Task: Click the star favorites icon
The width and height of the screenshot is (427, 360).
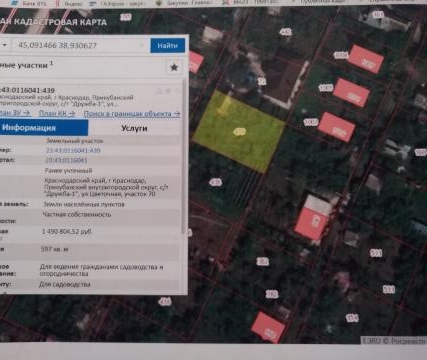Action: tap(174, 67)
